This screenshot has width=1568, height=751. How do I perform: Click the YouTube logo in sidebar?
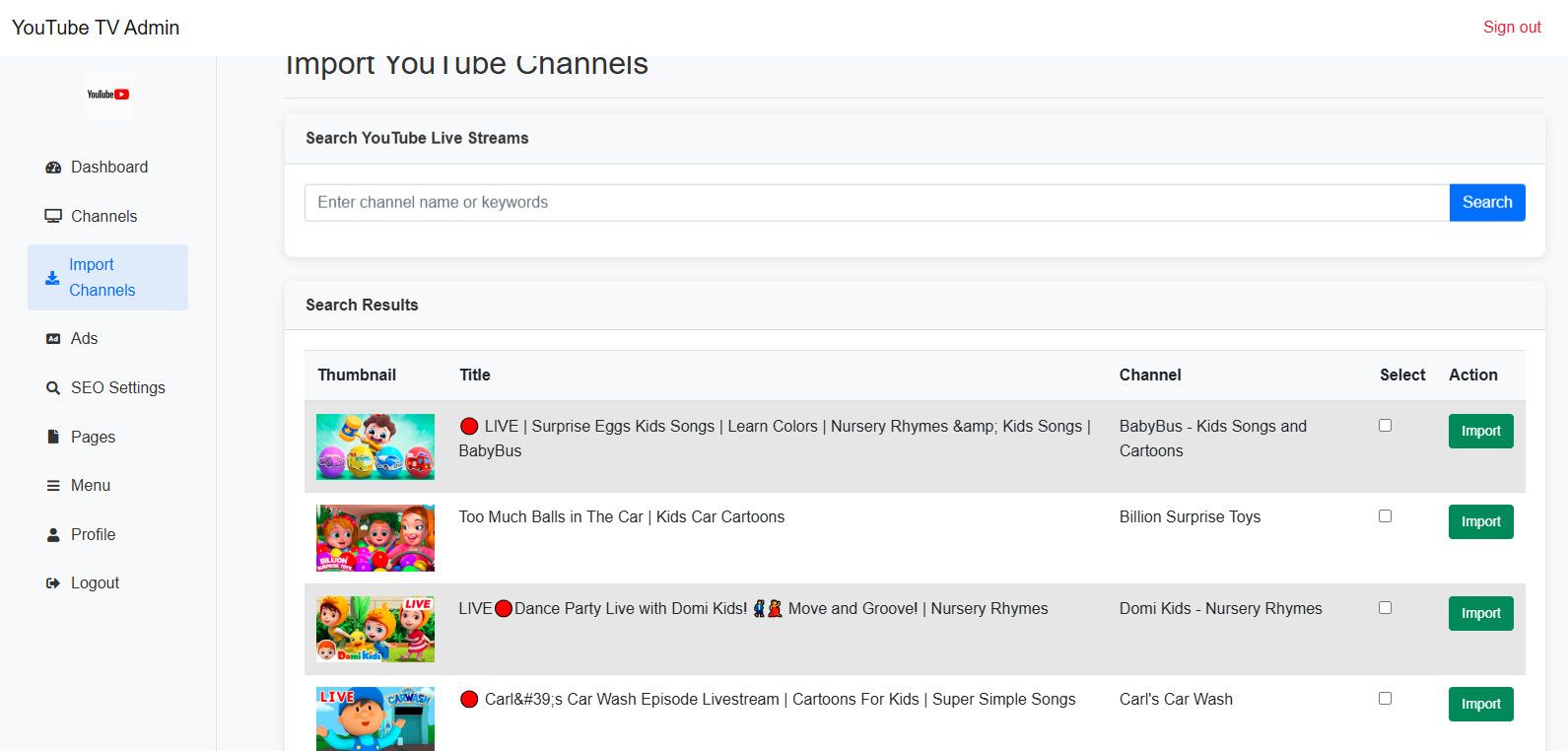click(107, 95)
